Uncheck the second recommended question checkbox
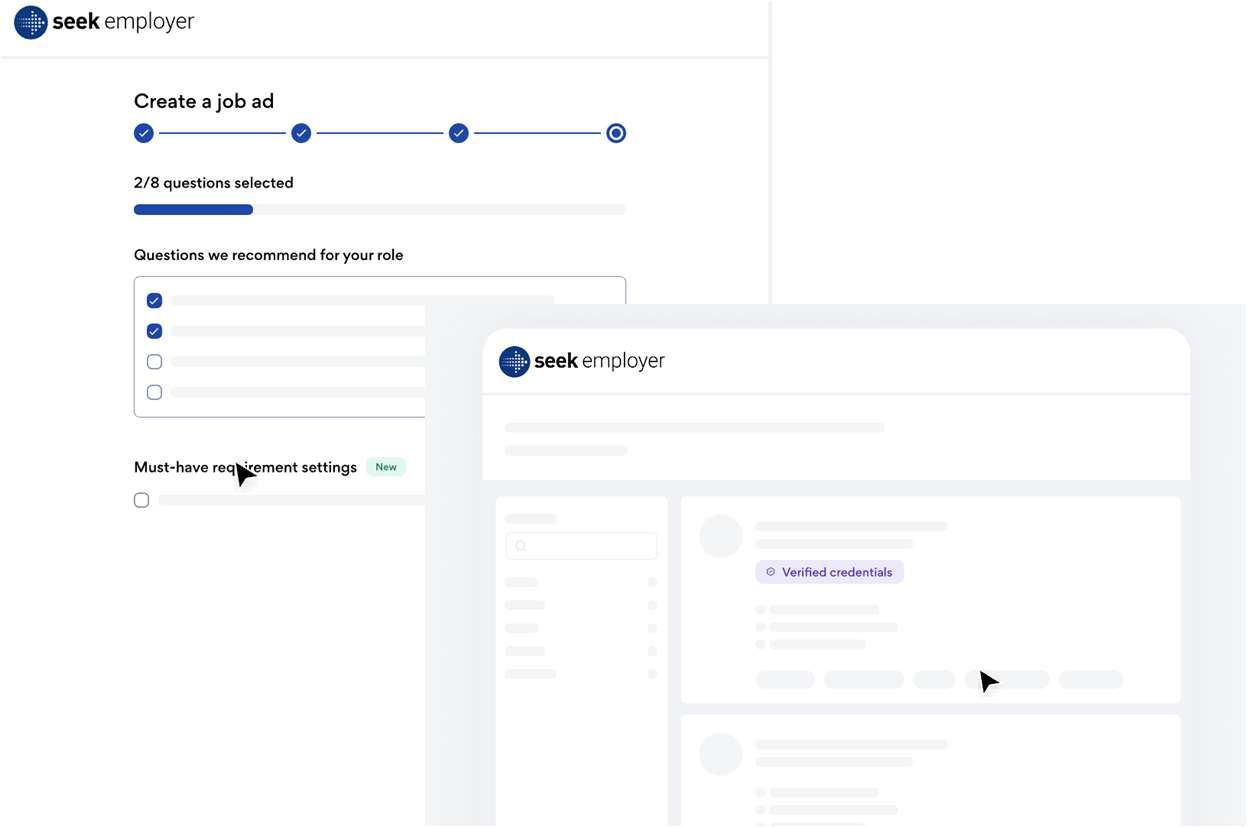 point(154,331)
